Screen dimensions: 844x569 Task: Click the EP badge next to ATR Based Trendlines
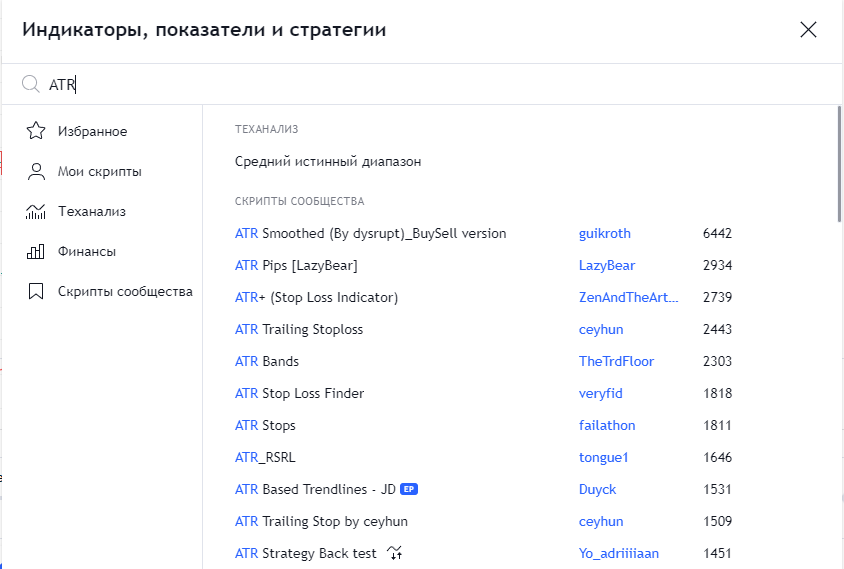click(408, 489)
